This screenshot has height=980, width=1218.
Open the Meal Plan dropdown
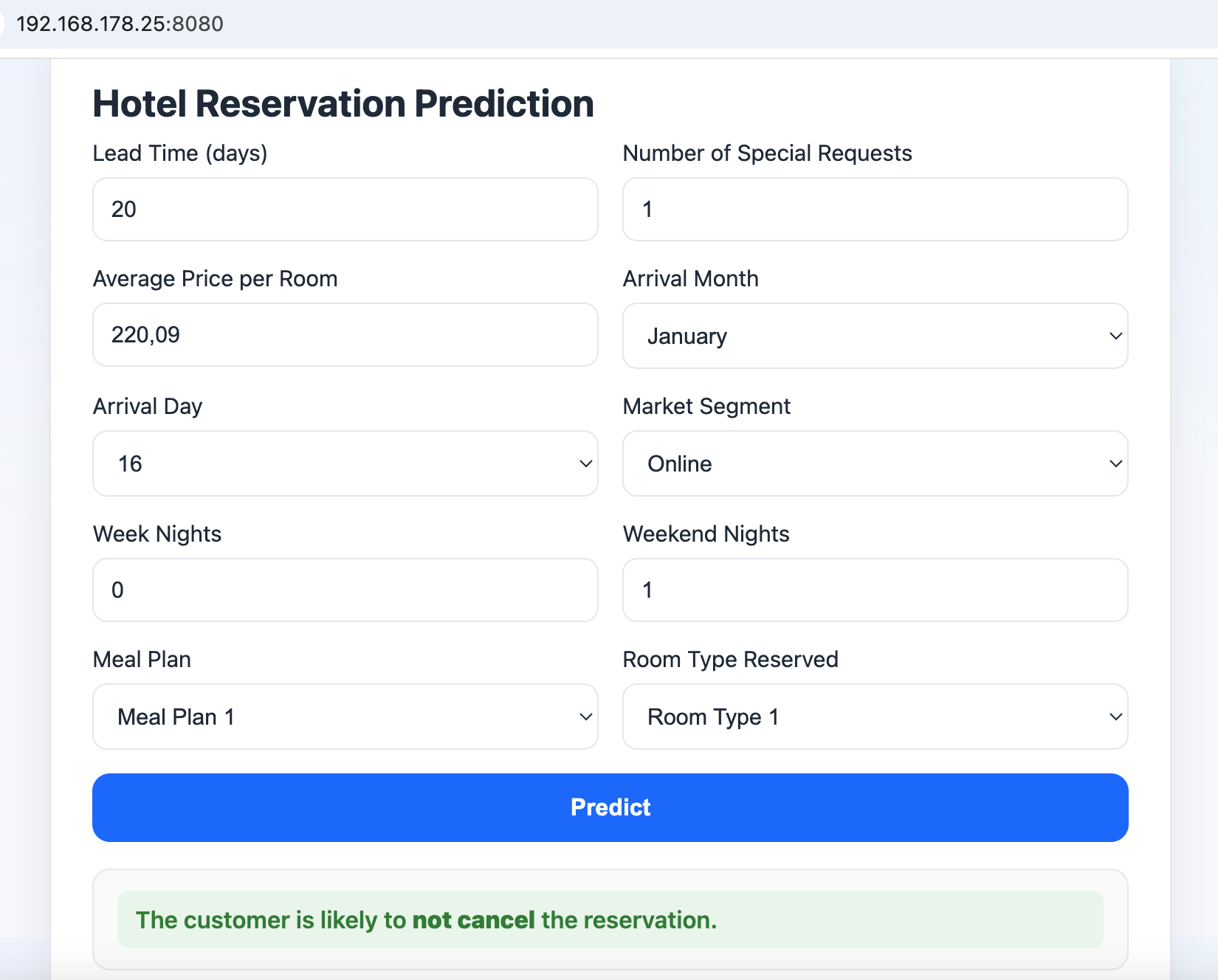345,717
